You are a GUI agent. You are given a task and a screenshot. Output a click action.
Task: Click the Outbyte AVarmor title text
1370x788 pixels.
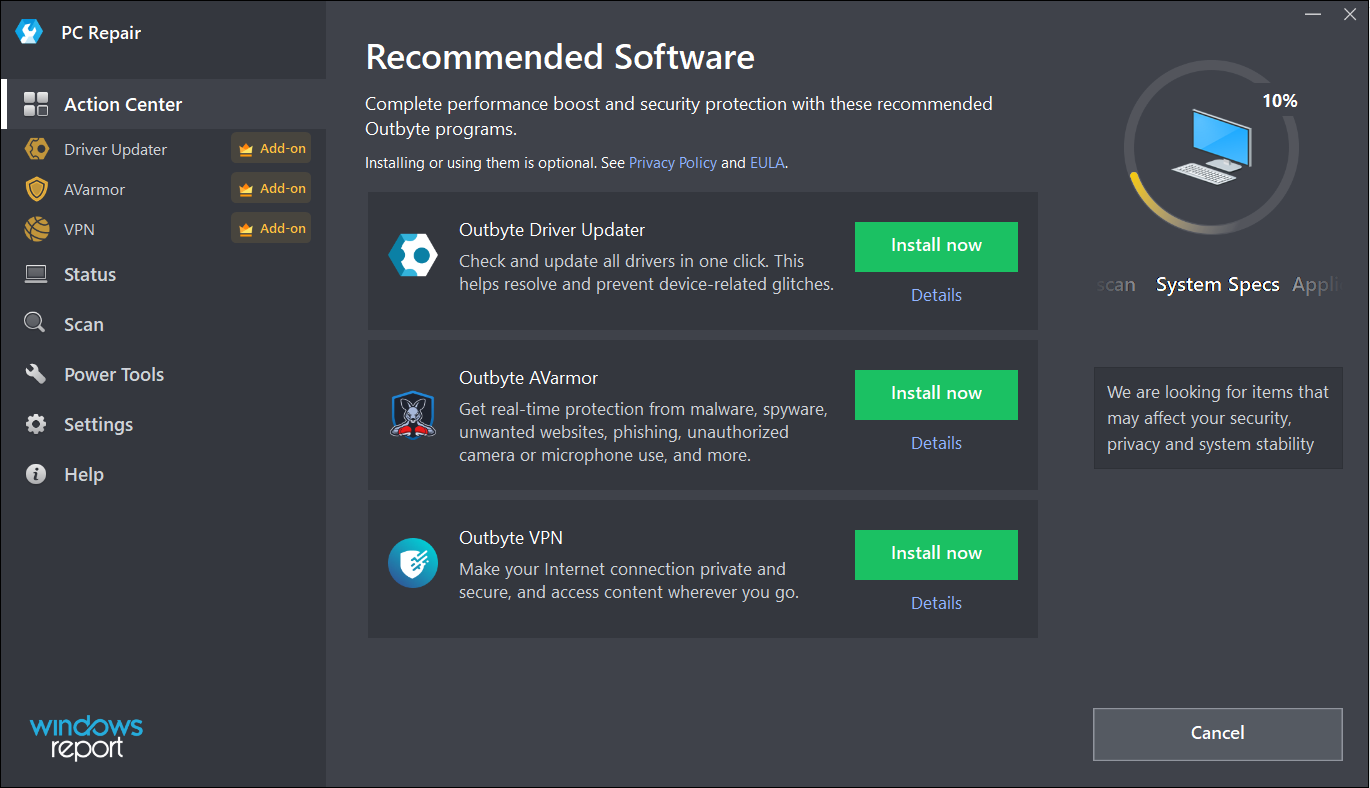[528, 378]
